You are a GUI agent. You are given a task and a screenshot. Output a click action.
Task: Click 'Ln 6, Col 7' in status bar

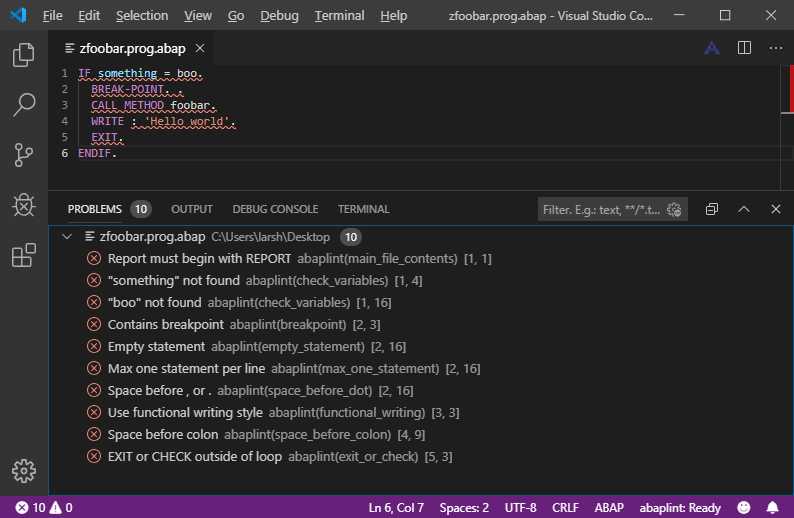pos(396,507)
